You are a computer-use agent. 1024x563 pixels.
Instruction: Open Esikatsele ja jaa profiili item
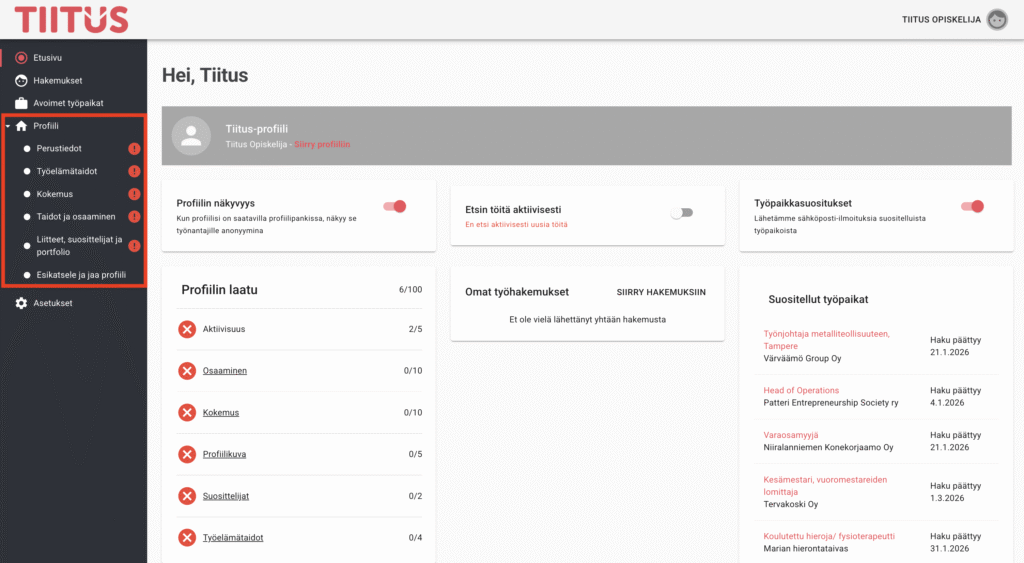click(x=81, y=275)
